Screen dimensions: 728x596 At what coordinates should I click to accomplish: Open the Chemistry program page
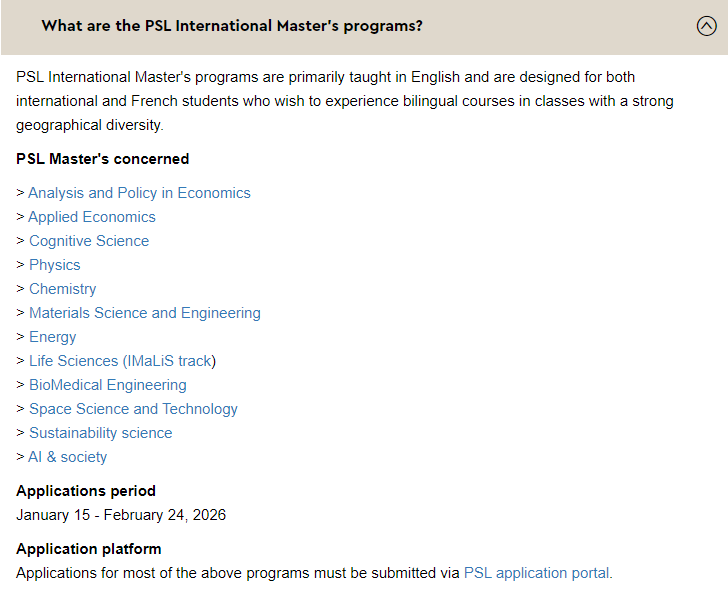[63, 289]
